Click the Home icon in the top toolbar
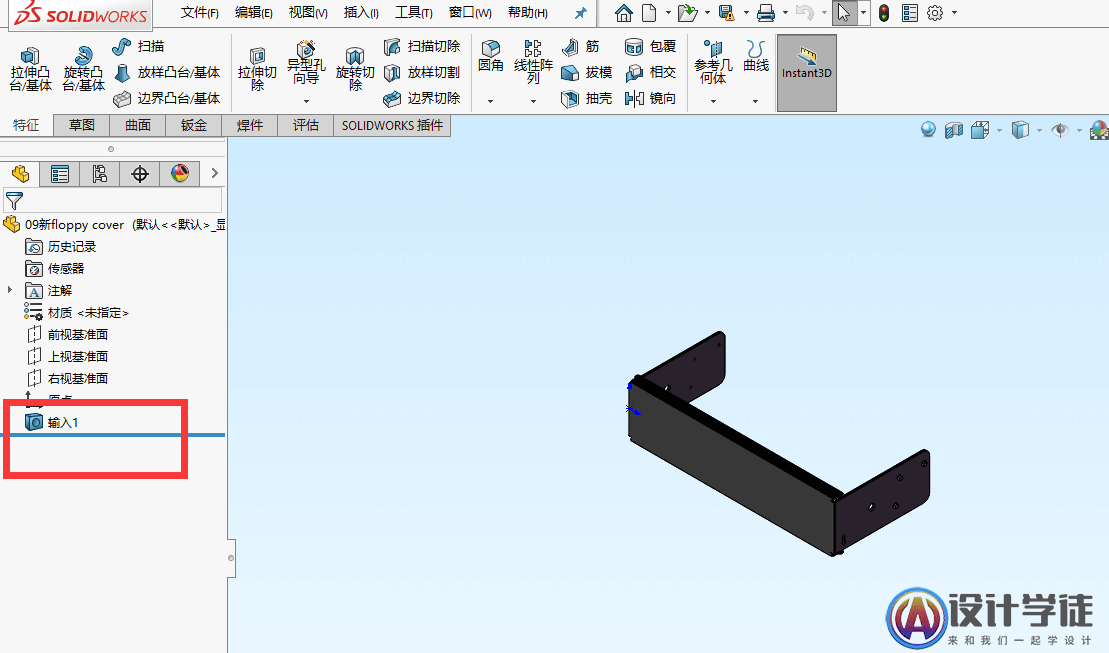1109x653 pixels. [623, 13]
